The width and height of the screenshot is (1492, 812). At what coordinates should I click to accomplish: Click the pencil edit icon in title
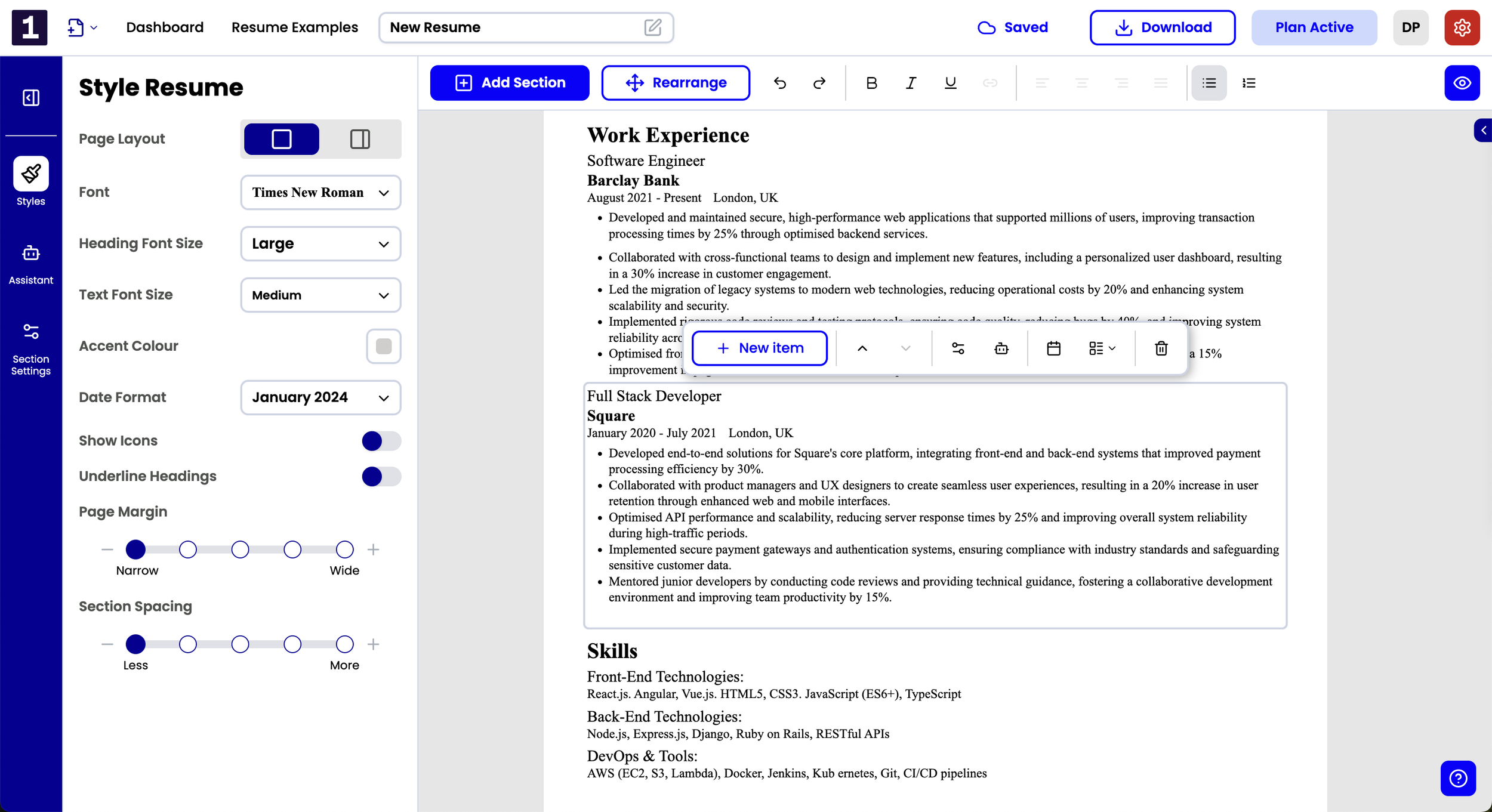pos(653,27)
